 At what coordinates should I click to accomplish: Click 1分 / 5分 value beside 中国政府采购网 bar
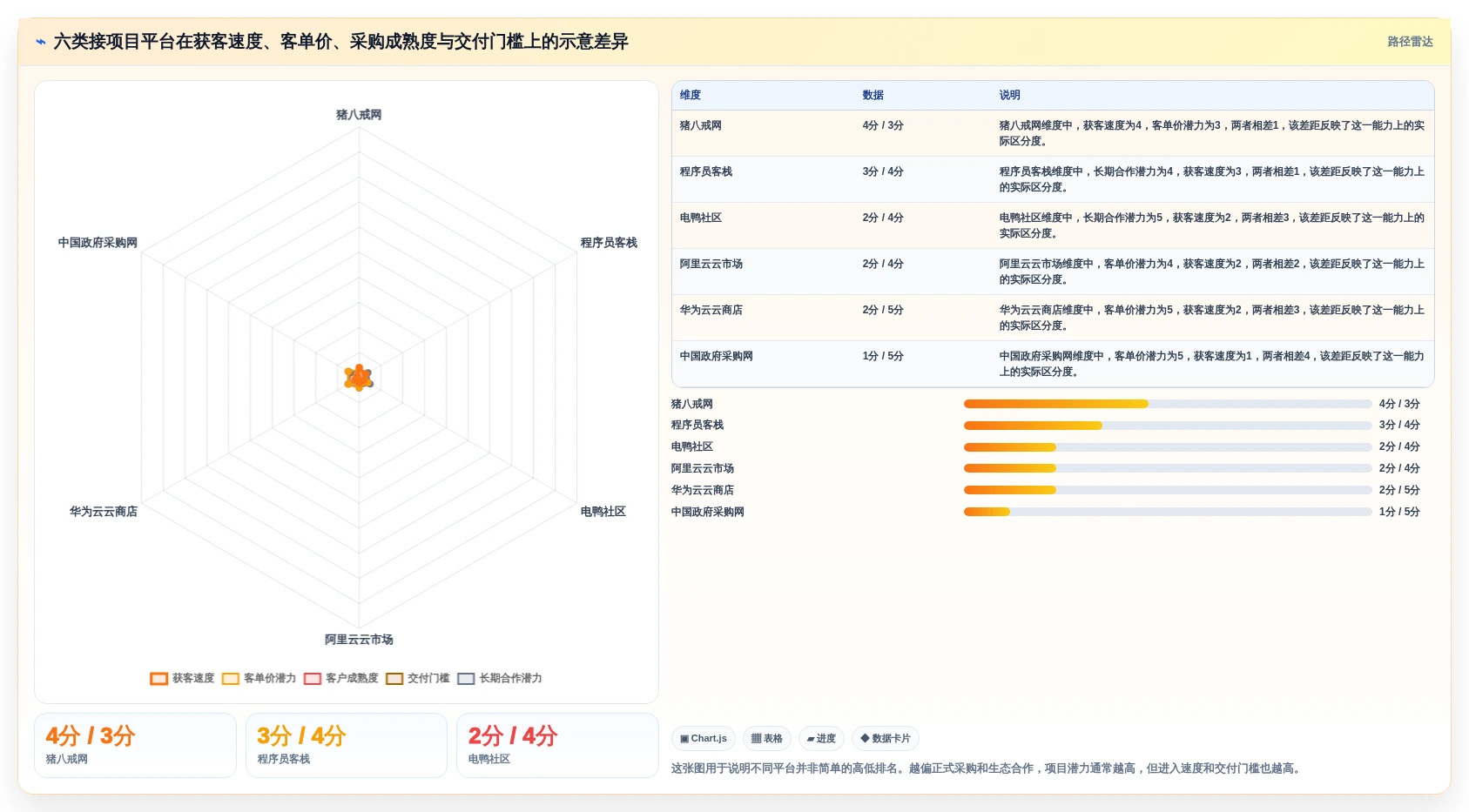pyautogui.click(x=1399, y=512)
